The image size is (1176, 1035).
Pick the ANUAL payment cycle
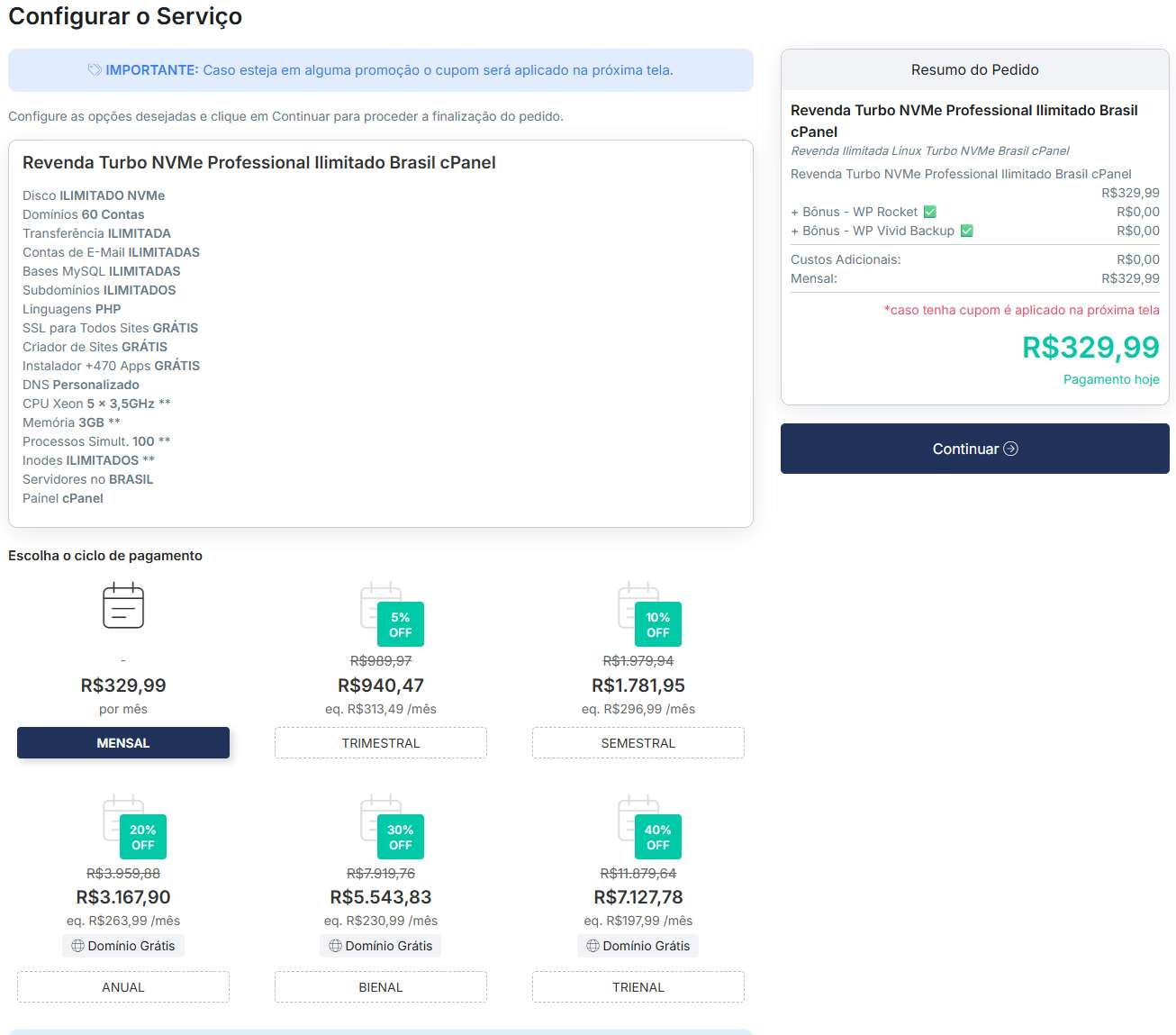point(123,987)
